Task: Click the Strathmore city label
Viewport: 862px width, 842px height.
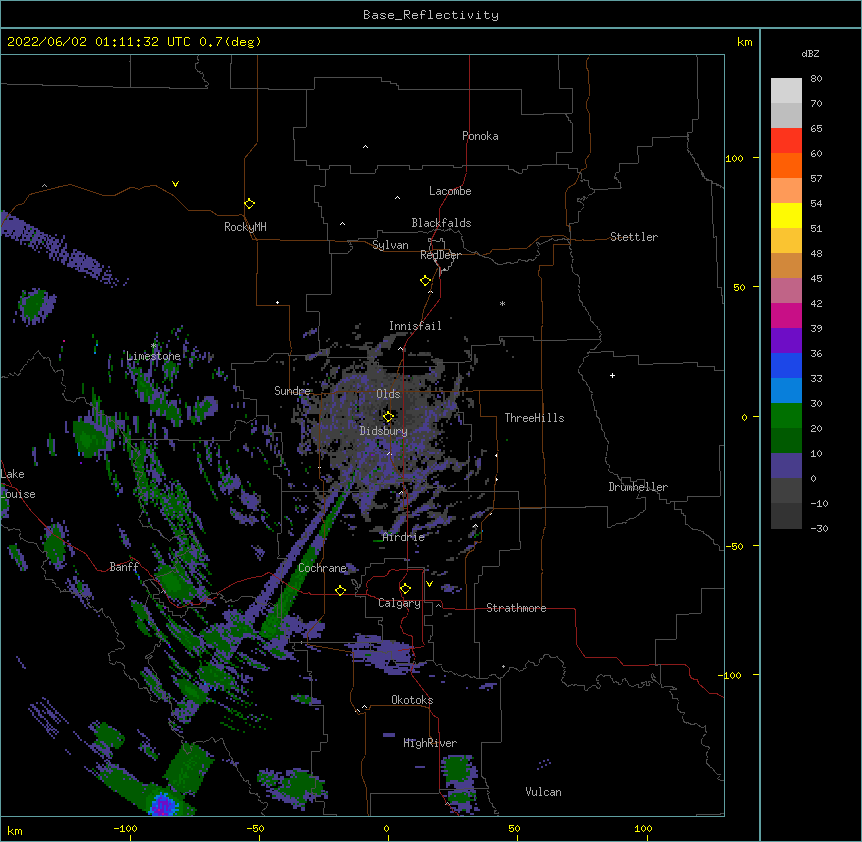Action: pyautogui.click(x=516, y=608)
